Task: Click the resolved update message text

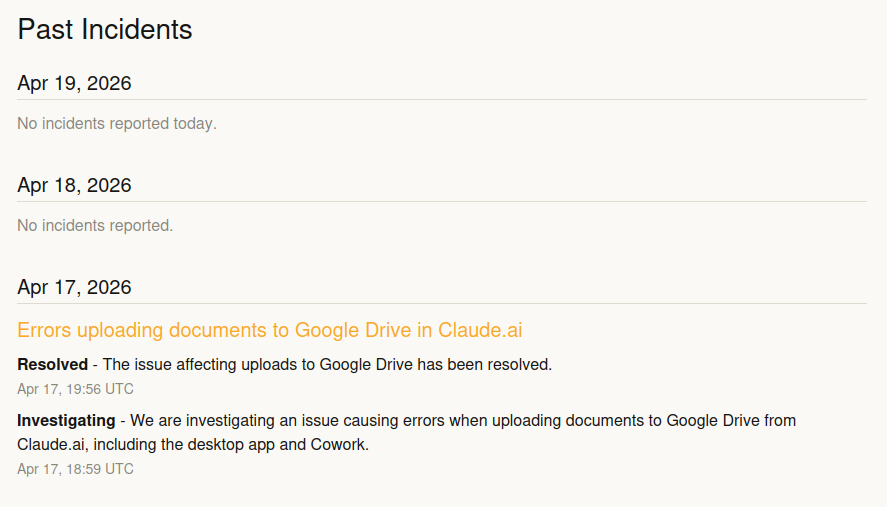Action: pos(327,364)
